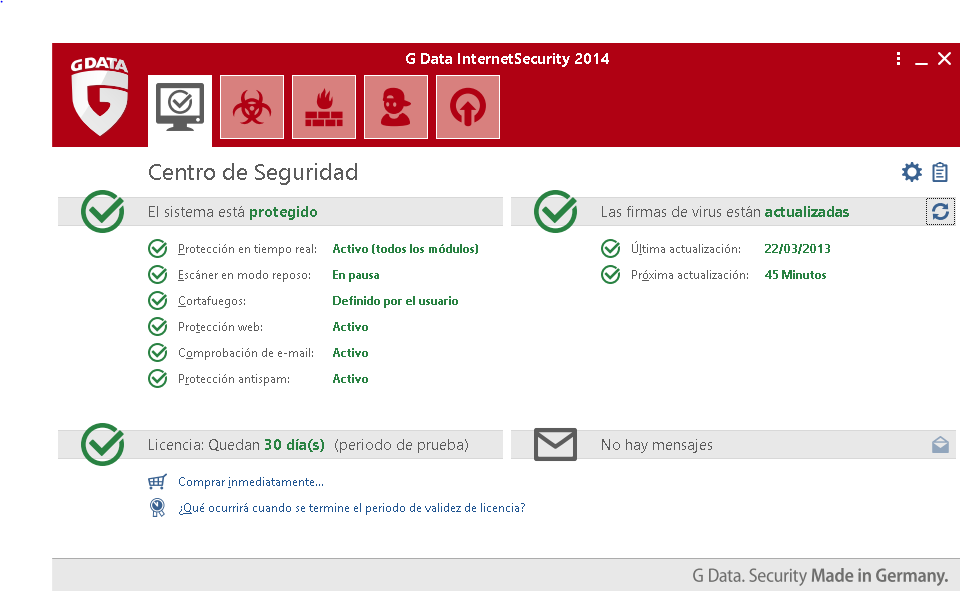Click Activo value for Protección antispam
Image resolution: width=960 pixels, height=591 pixels.
pos(350,379)
